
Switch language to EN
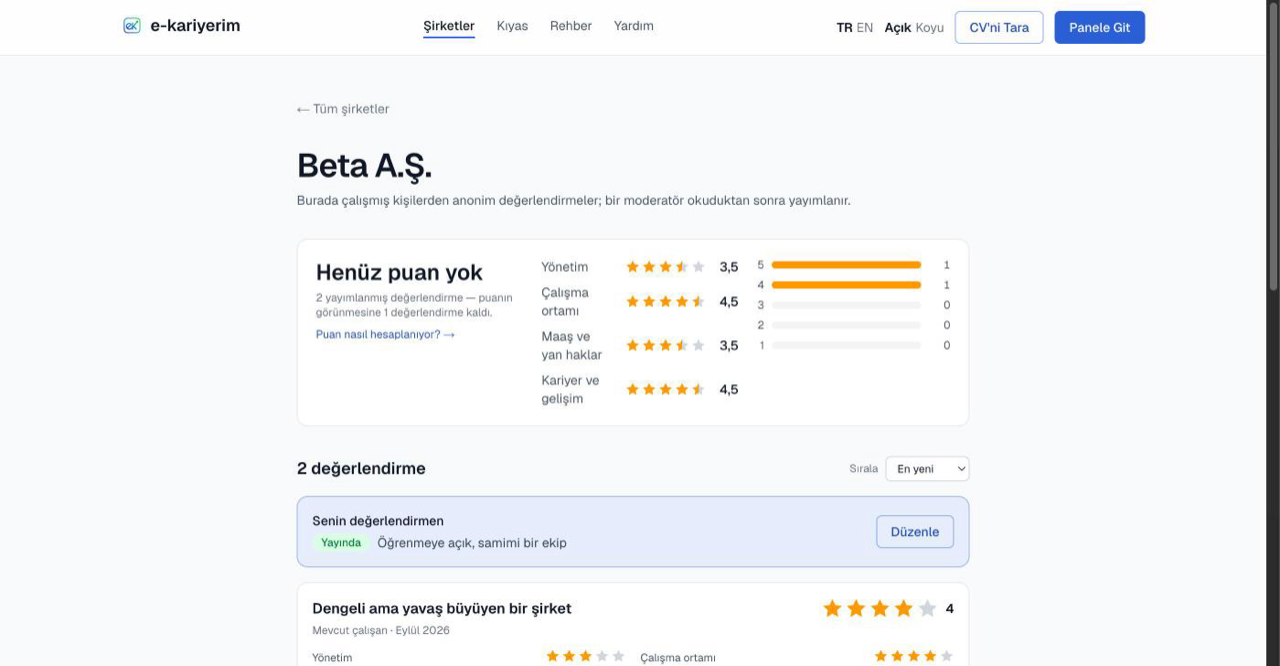pos(865,27)
